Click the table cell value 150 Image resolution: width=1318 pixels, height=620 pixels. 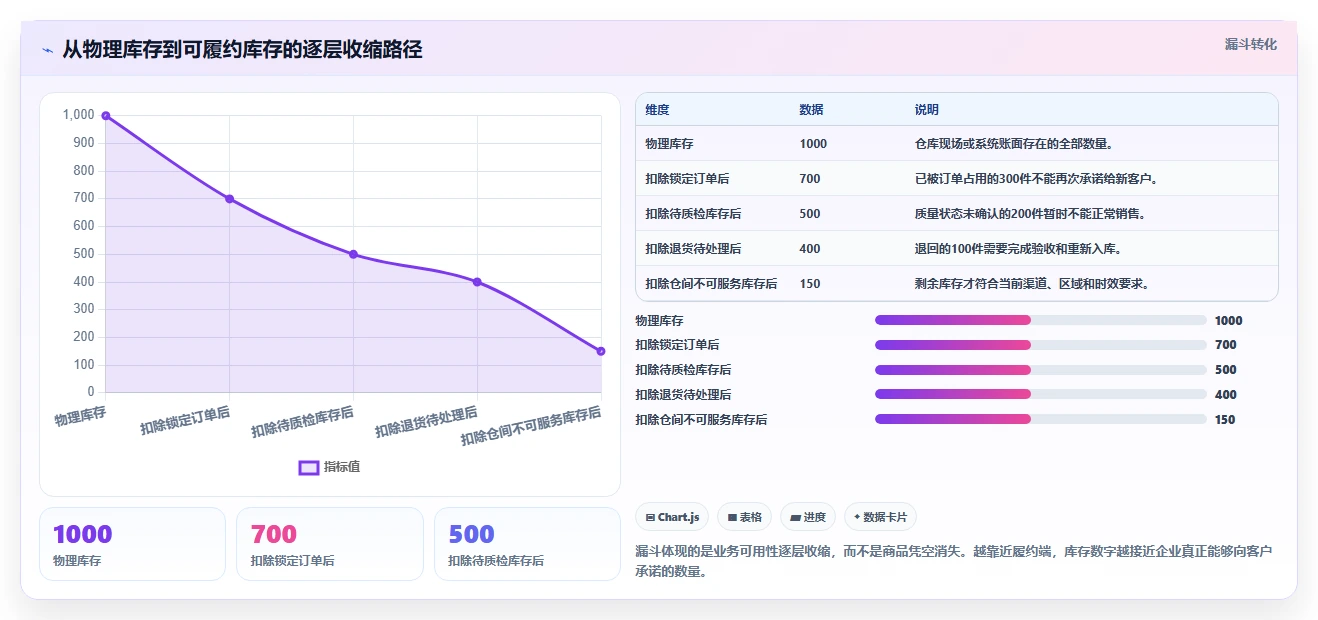(810, 284)
